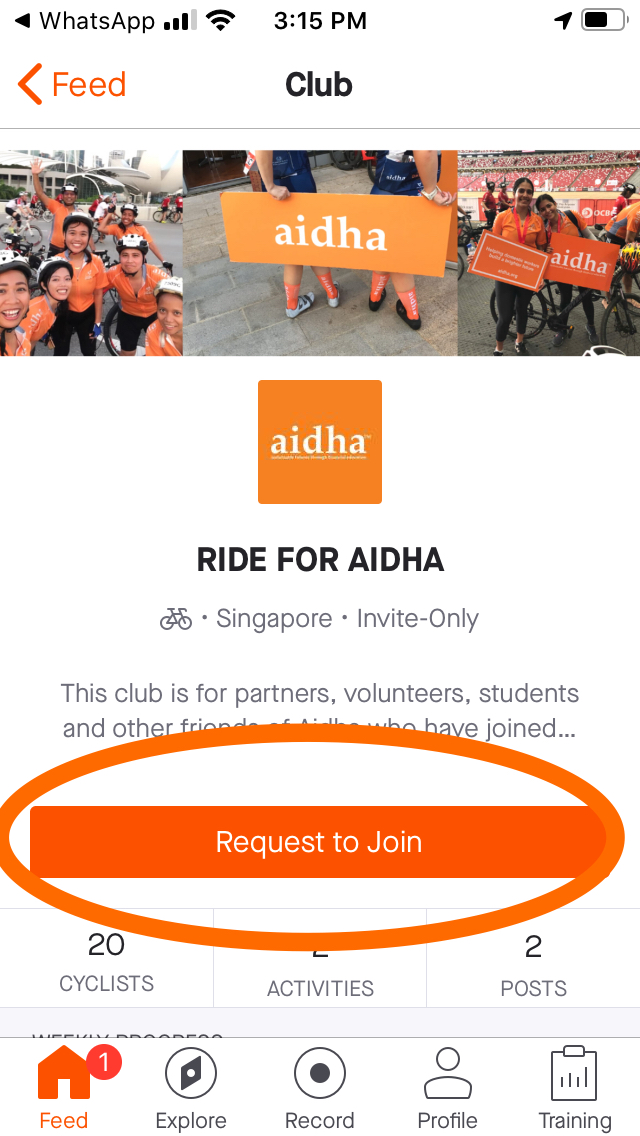
Task: Tap the aidha club logo
Action: click(x=320, y=442)
